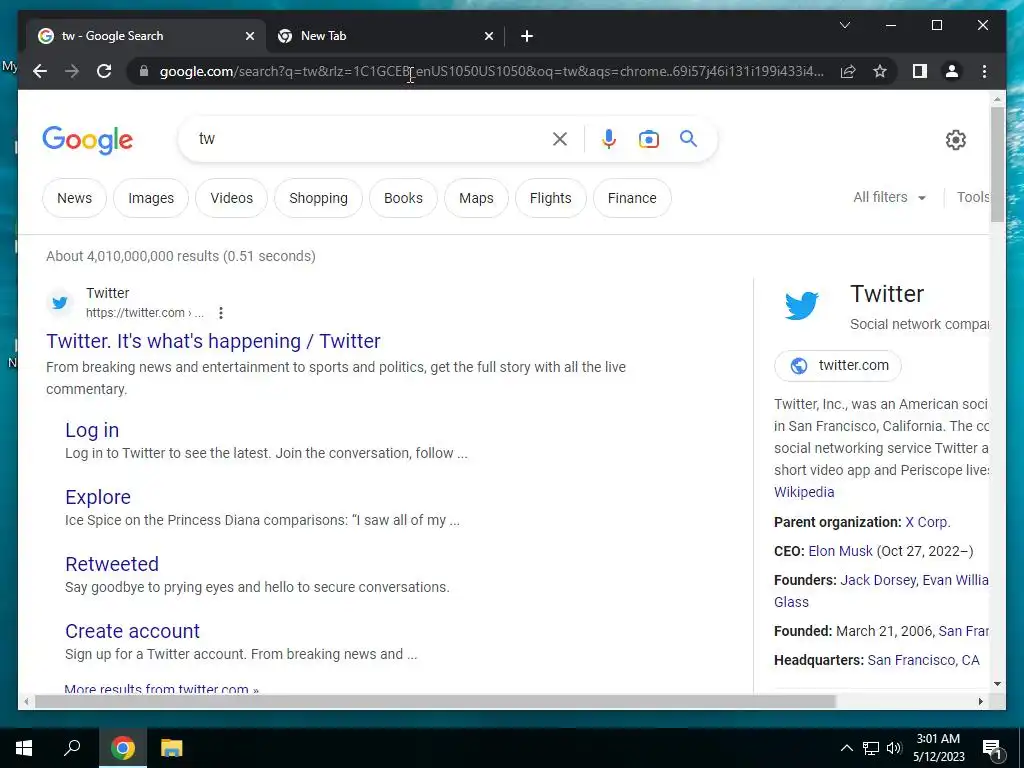Open the Windows Start menu
The height and width of the screenshot is (768, 1024).
pos(24,748)
